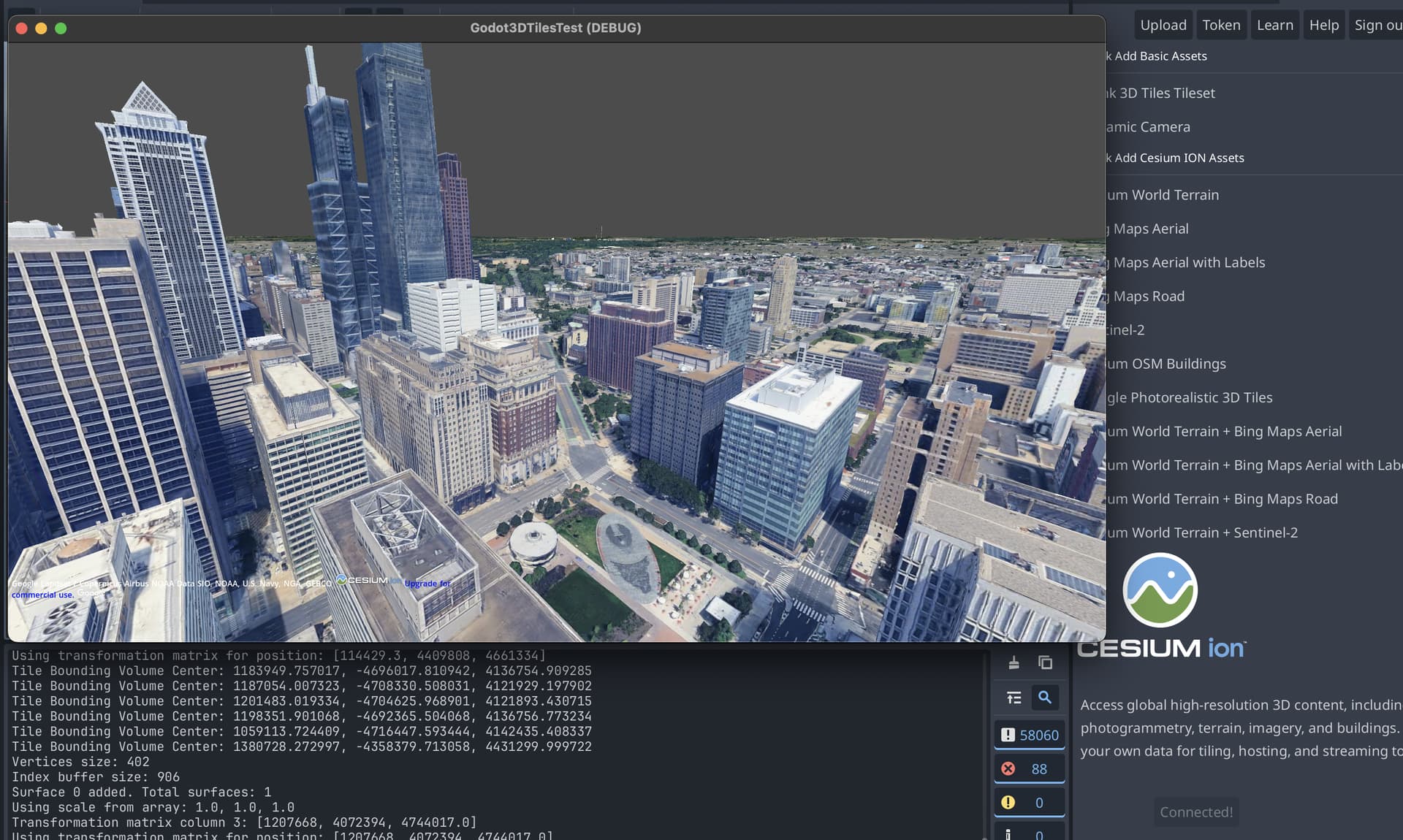
Task: Click the Cesium logo in viewport credits
Action: [362, 580]
